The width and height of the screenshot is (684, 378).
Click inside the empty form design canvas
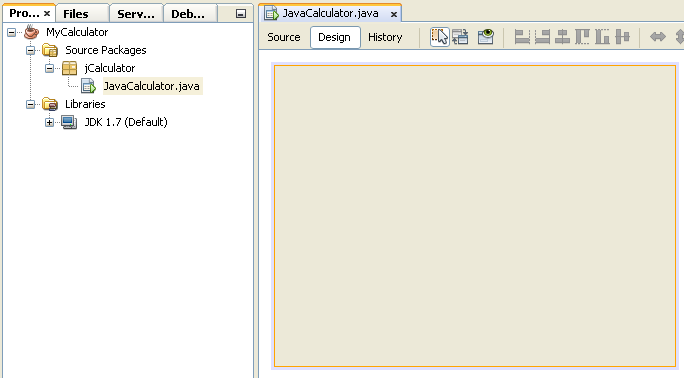[x=475, y=216]
